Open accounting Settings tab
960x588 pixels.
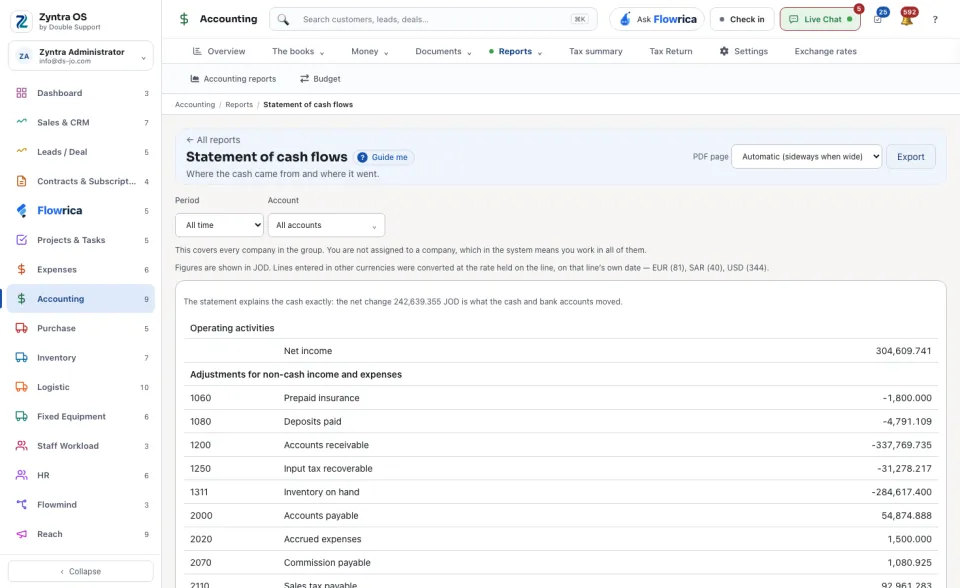point(743,51)
